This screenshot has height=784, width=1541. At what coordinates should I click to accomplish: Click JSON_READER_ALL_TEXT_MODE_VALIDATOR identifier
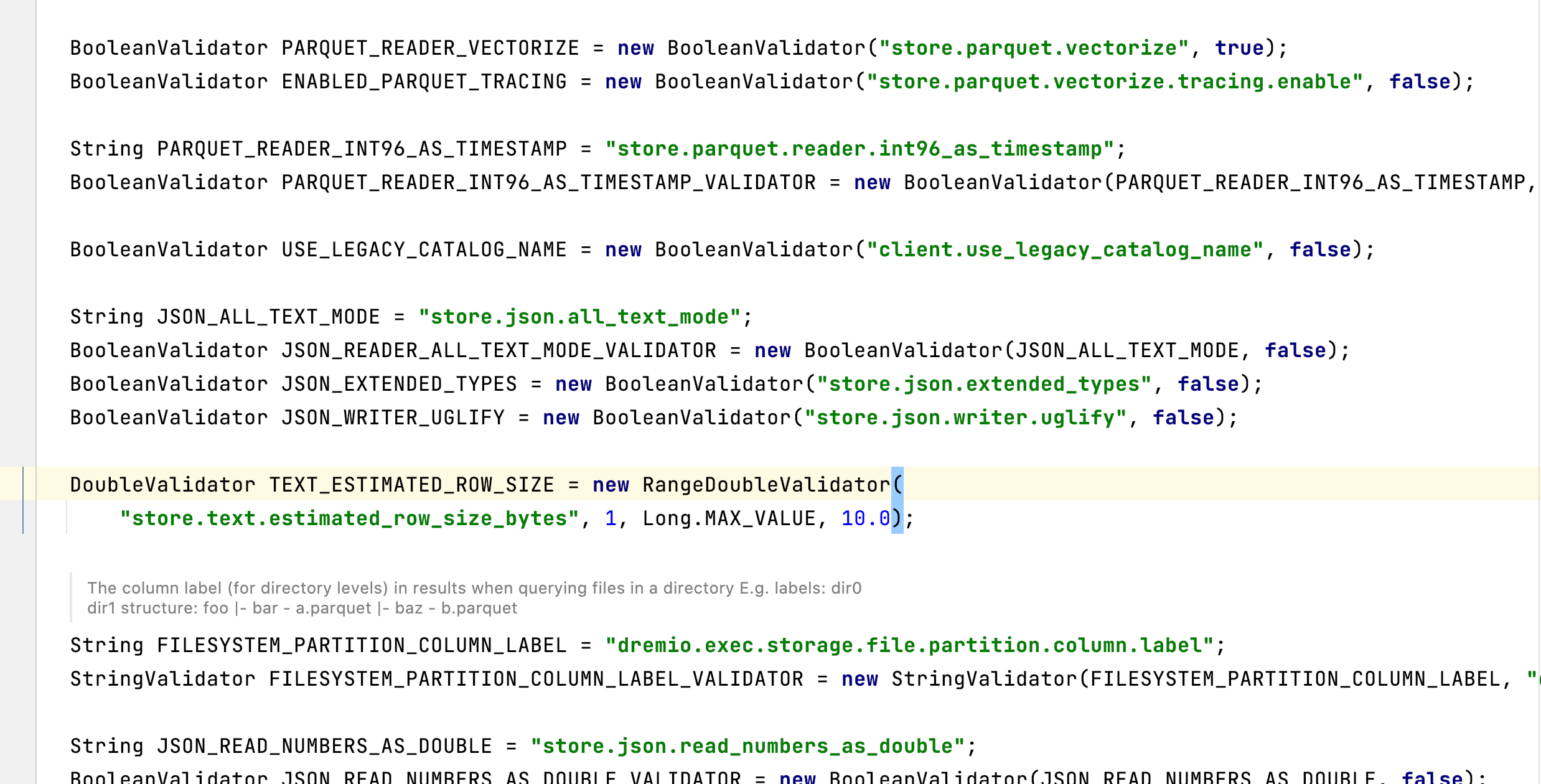(499, 350)
